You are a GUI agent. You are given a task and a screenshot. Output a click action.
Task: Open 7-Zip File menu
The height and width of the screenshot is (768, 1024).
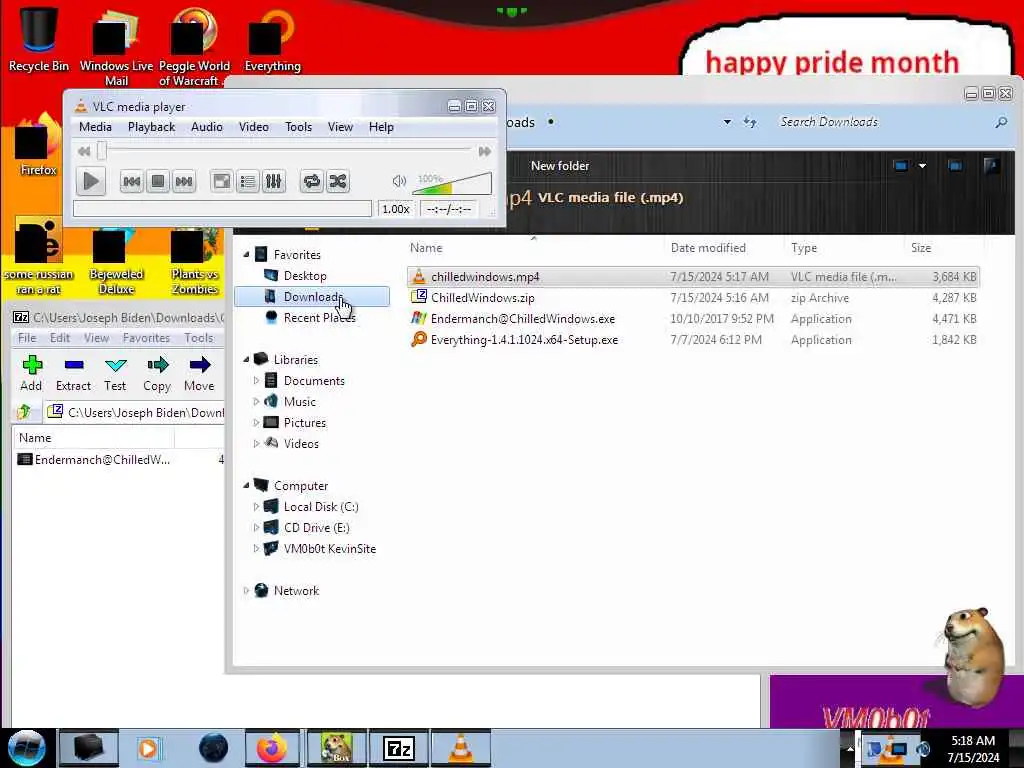(27, 338)
